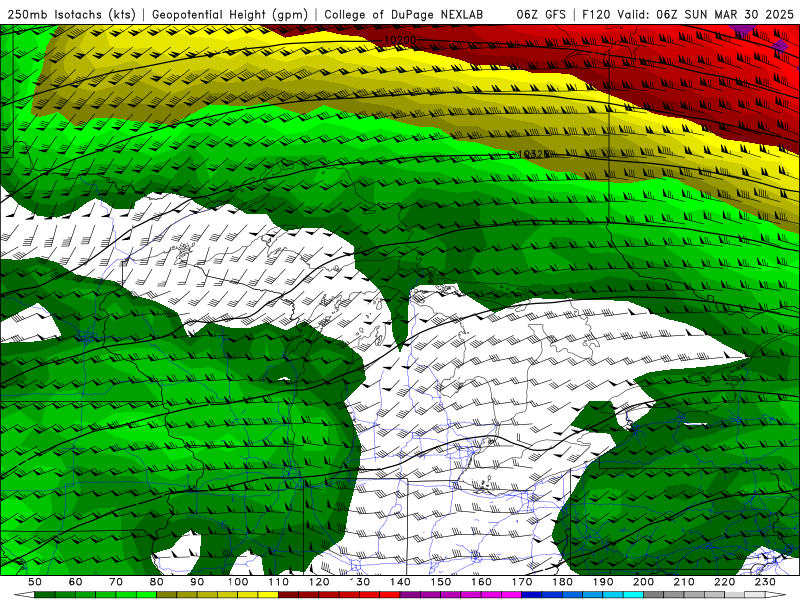
Task: Click the 'F120' forecast hour label
Action: [596, 14]
